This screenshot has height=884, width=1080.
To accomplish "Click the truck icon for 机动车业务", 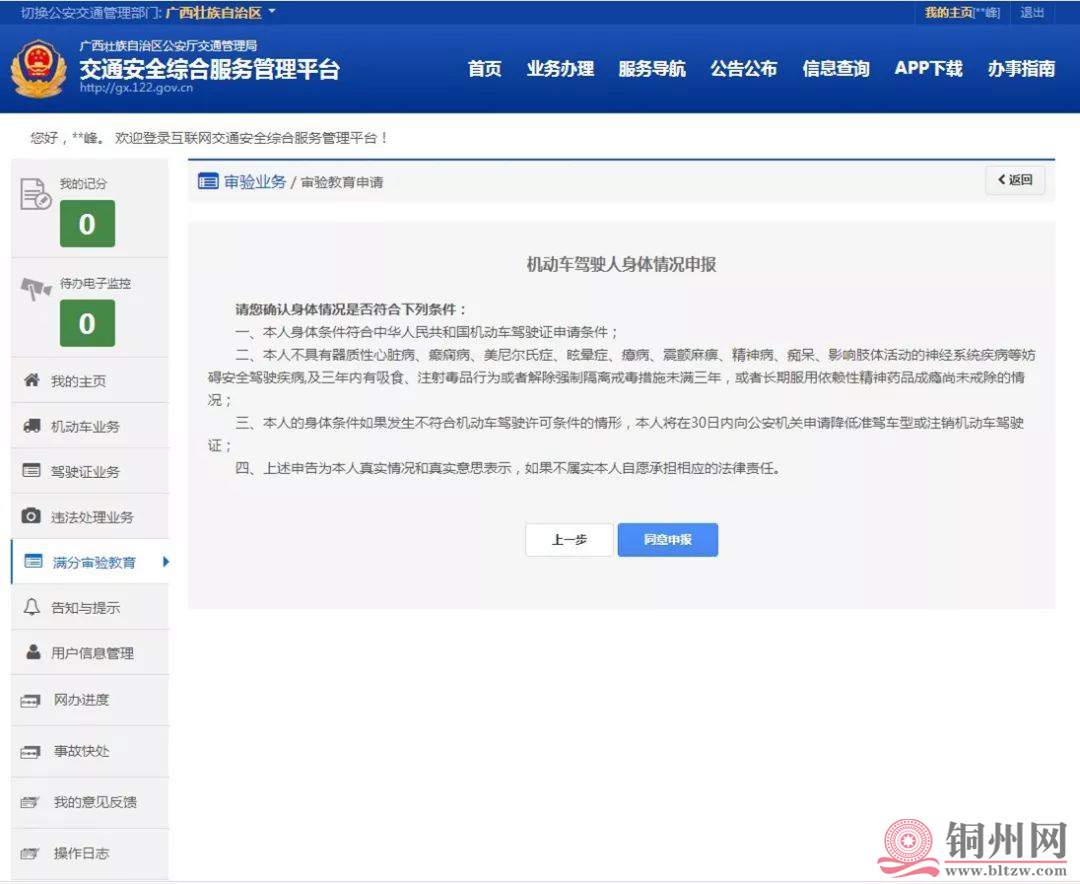I will (x=31, y=426).
